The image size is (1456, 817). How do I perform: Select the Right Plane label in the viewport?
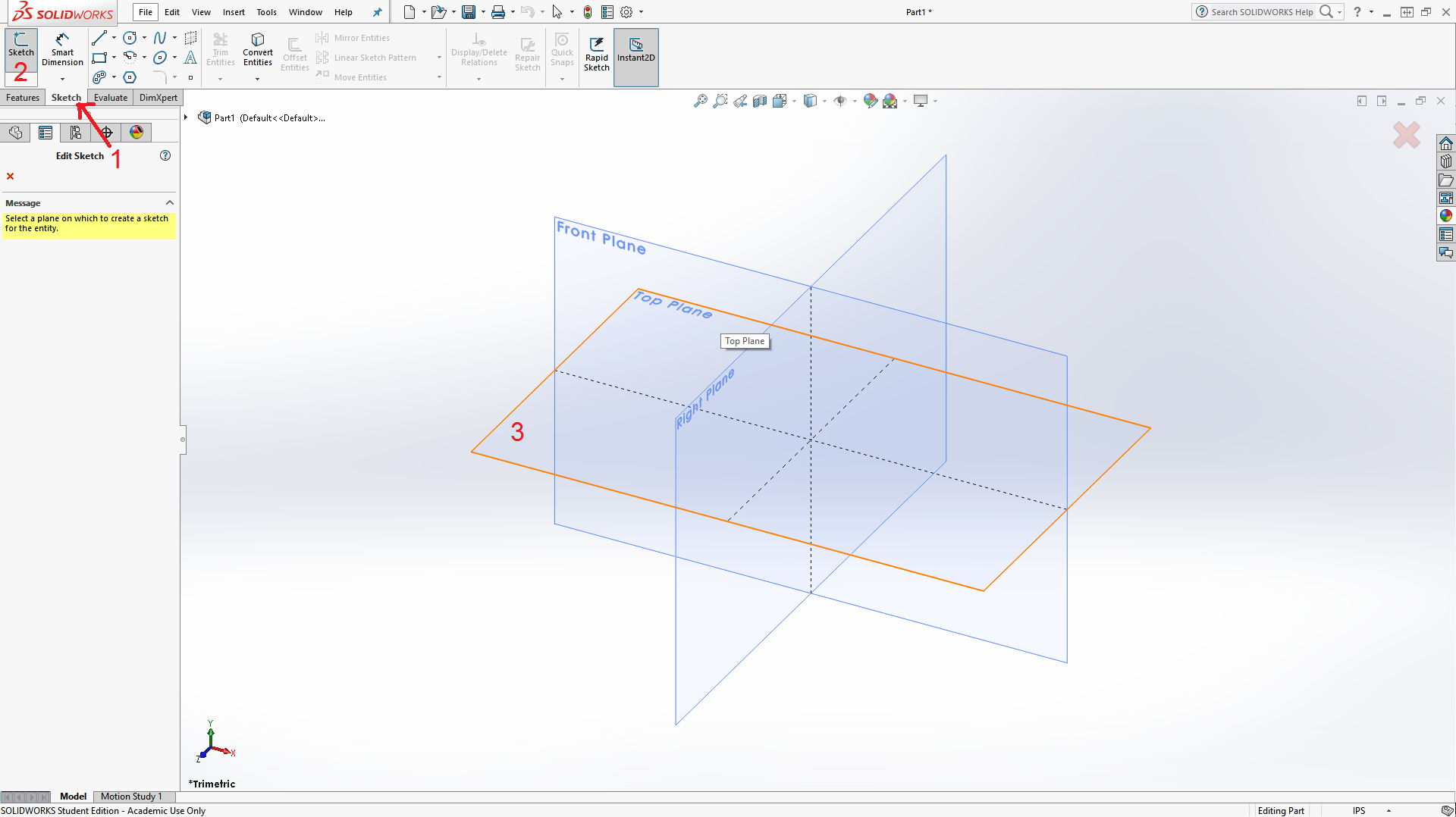(705, 399)
